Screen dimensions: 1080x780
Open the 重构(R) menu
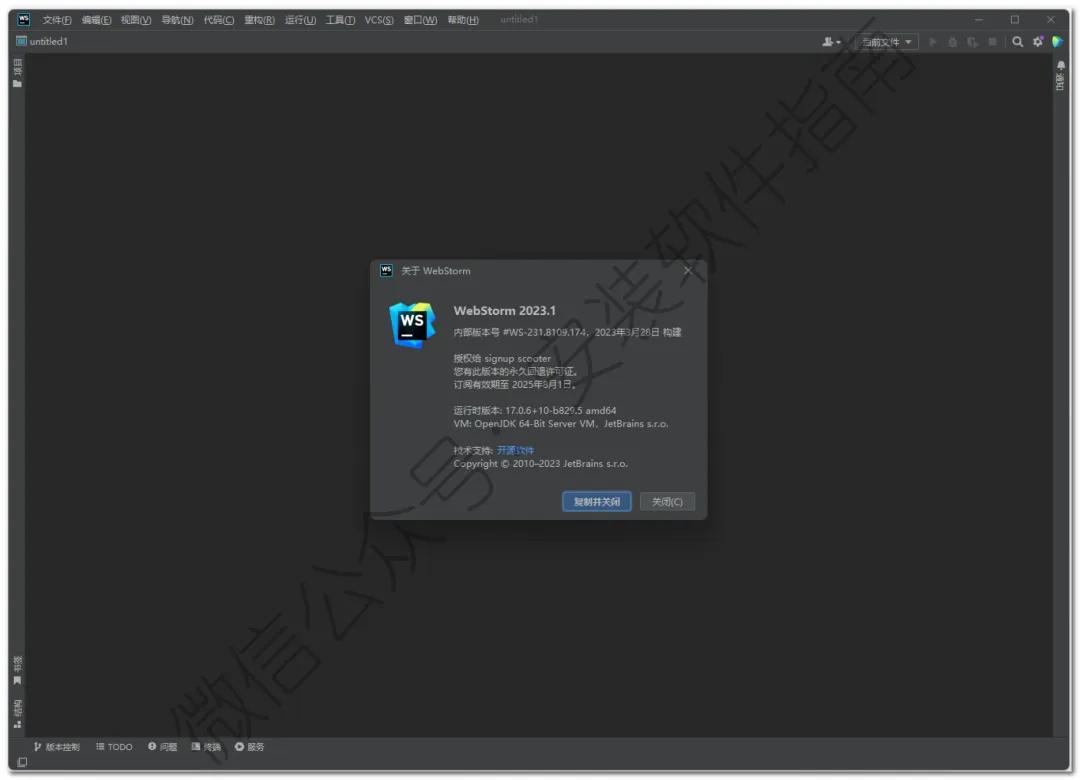click(260, 20)
